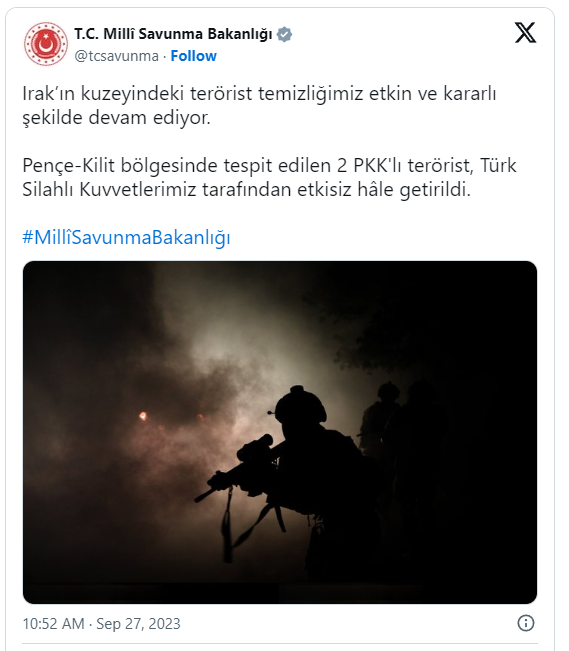
Task: Open the X logo link
Action: [x=525, y=33]
